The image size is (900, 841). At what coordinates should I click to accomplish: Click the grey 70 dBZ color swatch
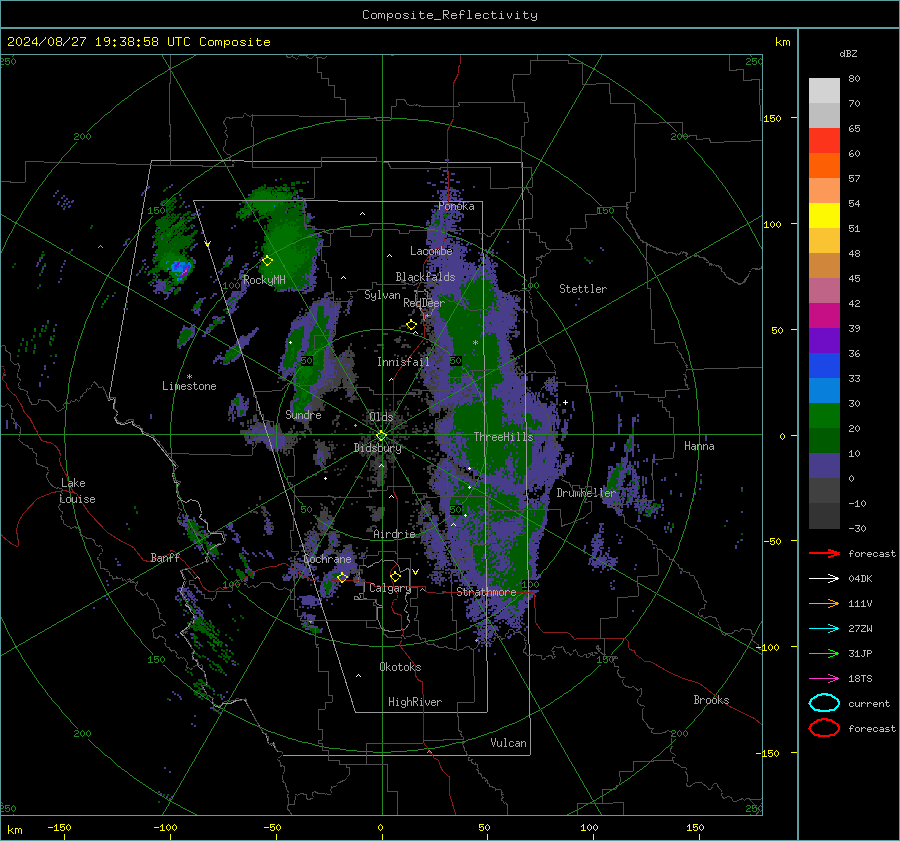824,115
